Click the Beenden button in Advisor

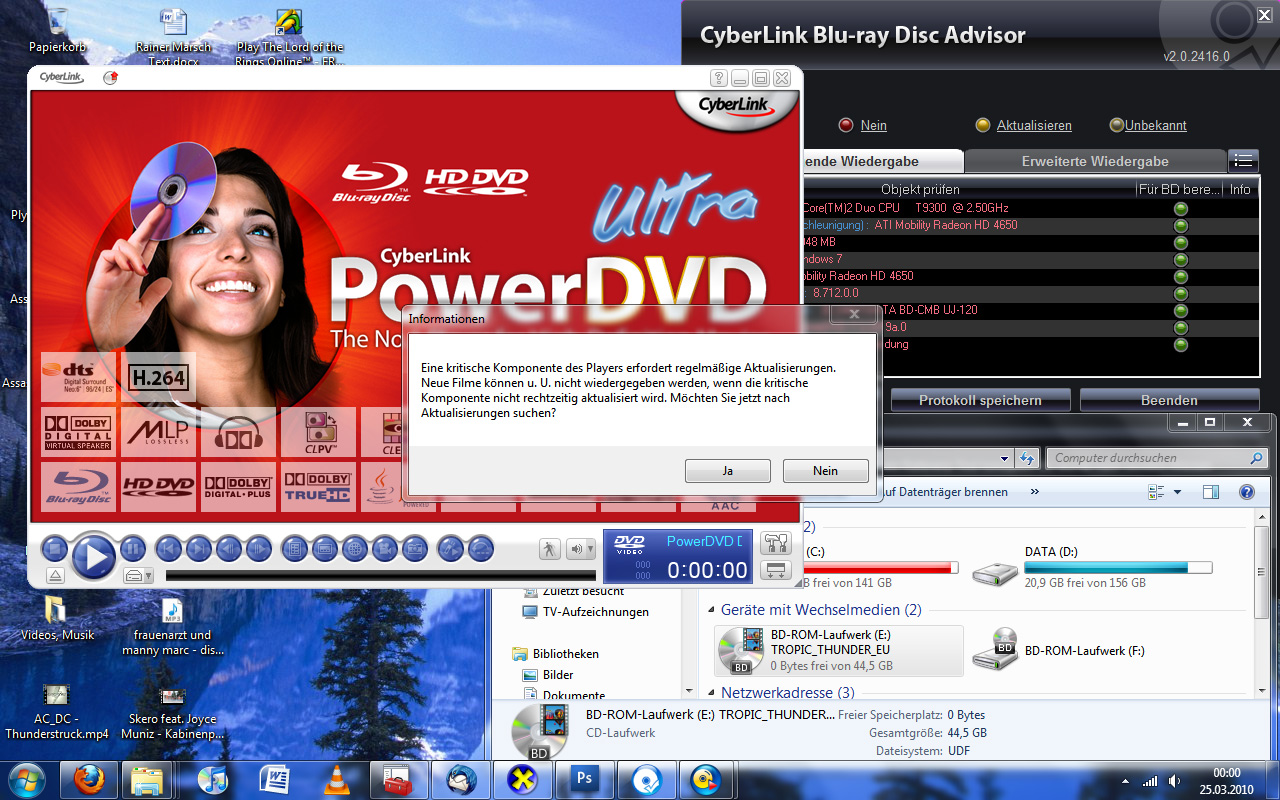(x=1169, y=400)
